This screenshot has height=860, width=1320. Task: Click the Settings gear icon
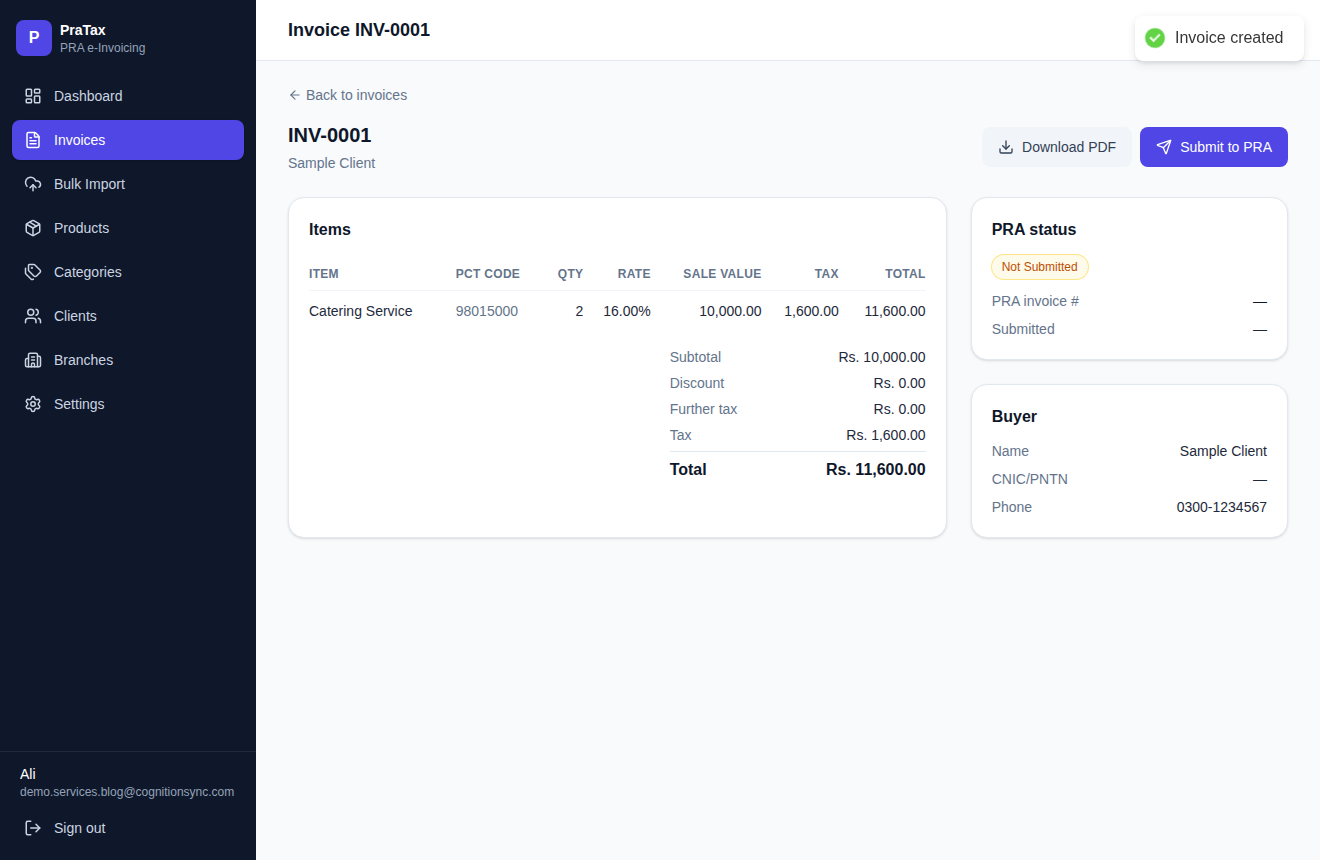(x=33, y=404)
